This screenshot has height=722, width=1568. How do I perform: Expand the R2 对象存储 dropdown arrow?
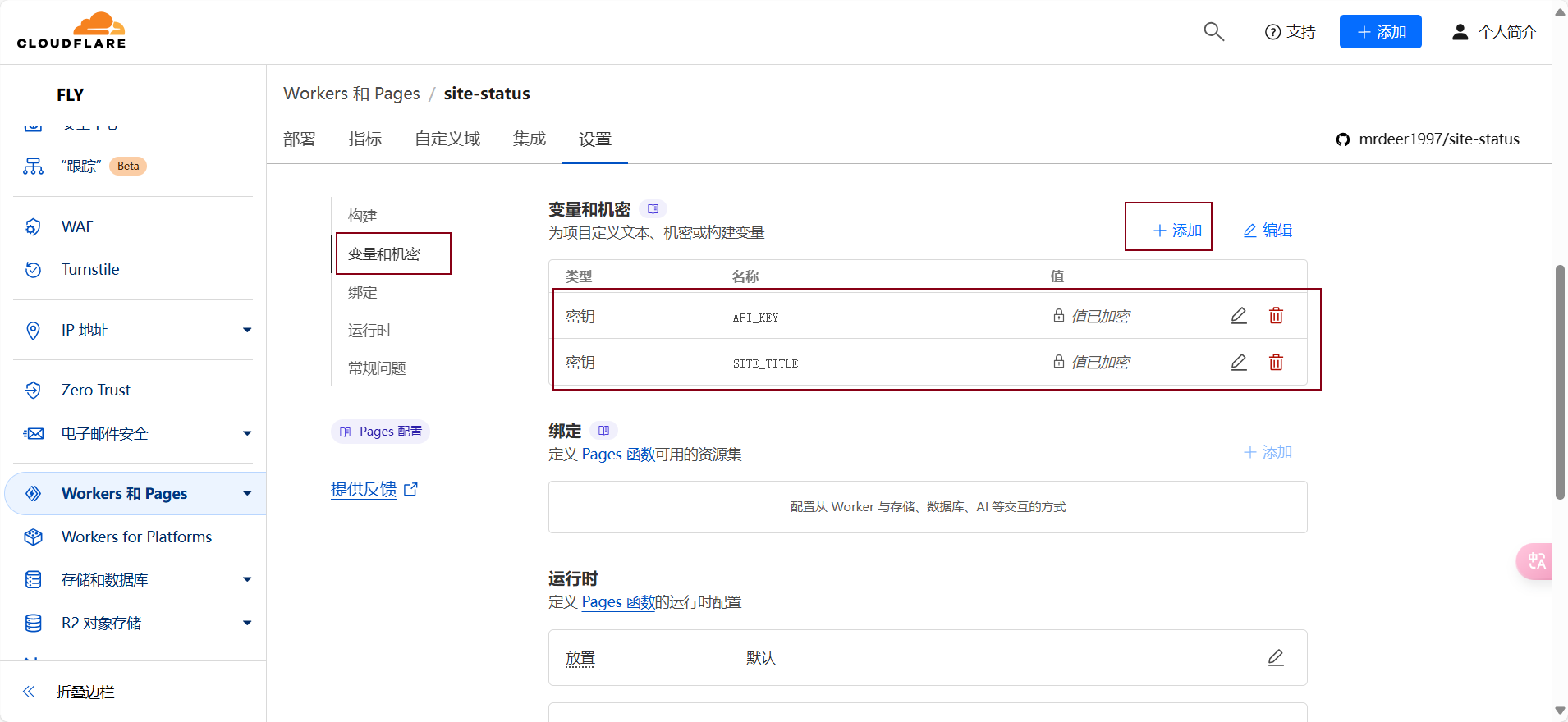click(x=247, y=623)
